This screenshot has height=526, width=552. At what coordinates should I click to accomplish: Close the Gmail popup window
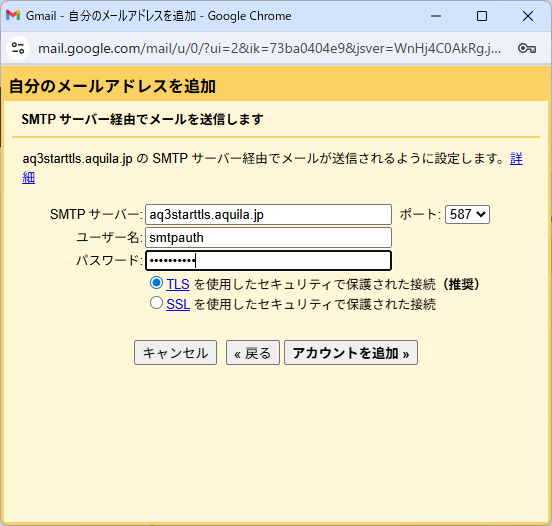pos(528,16)
